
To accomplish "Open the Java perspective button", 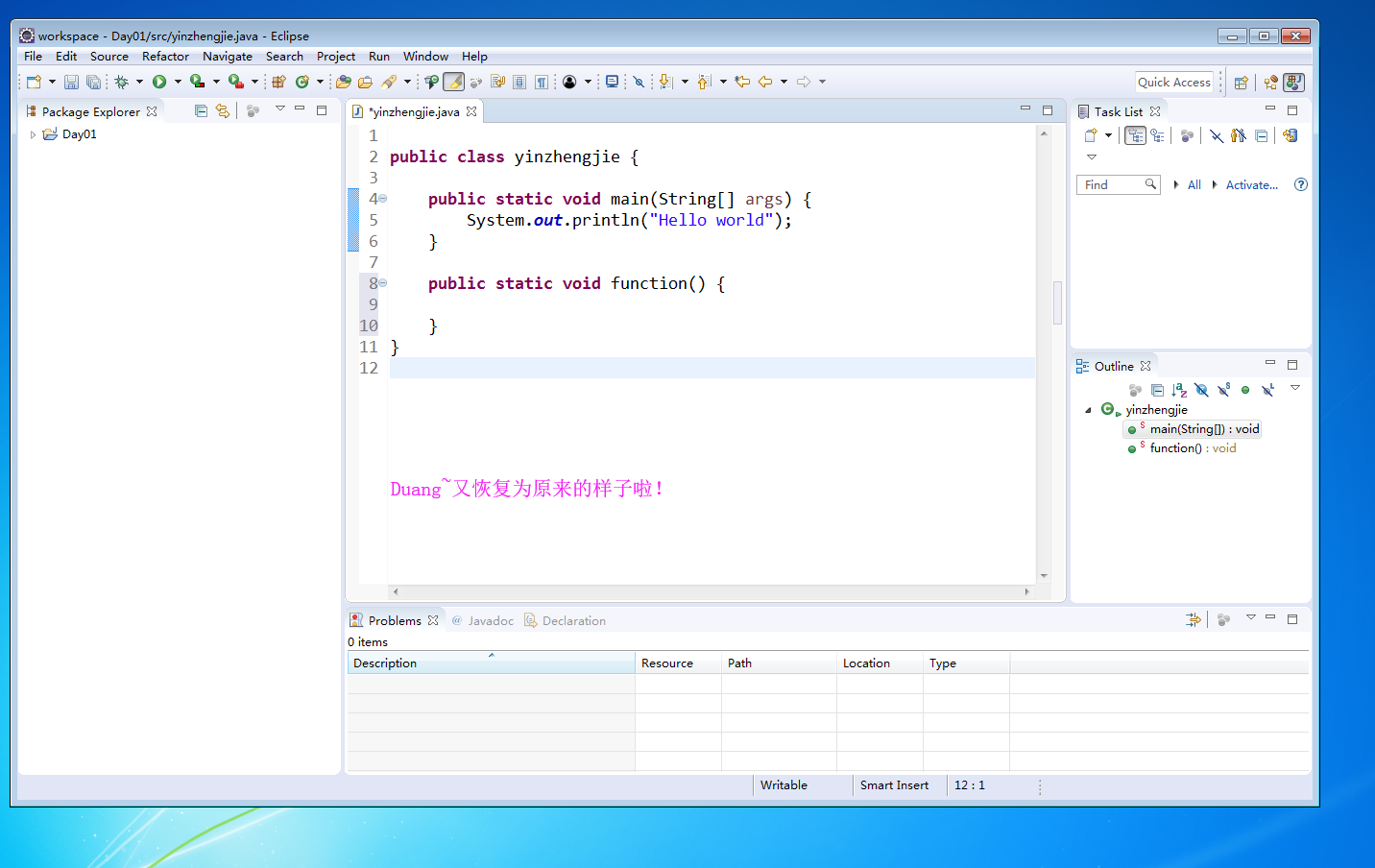I will point(1293,83).
